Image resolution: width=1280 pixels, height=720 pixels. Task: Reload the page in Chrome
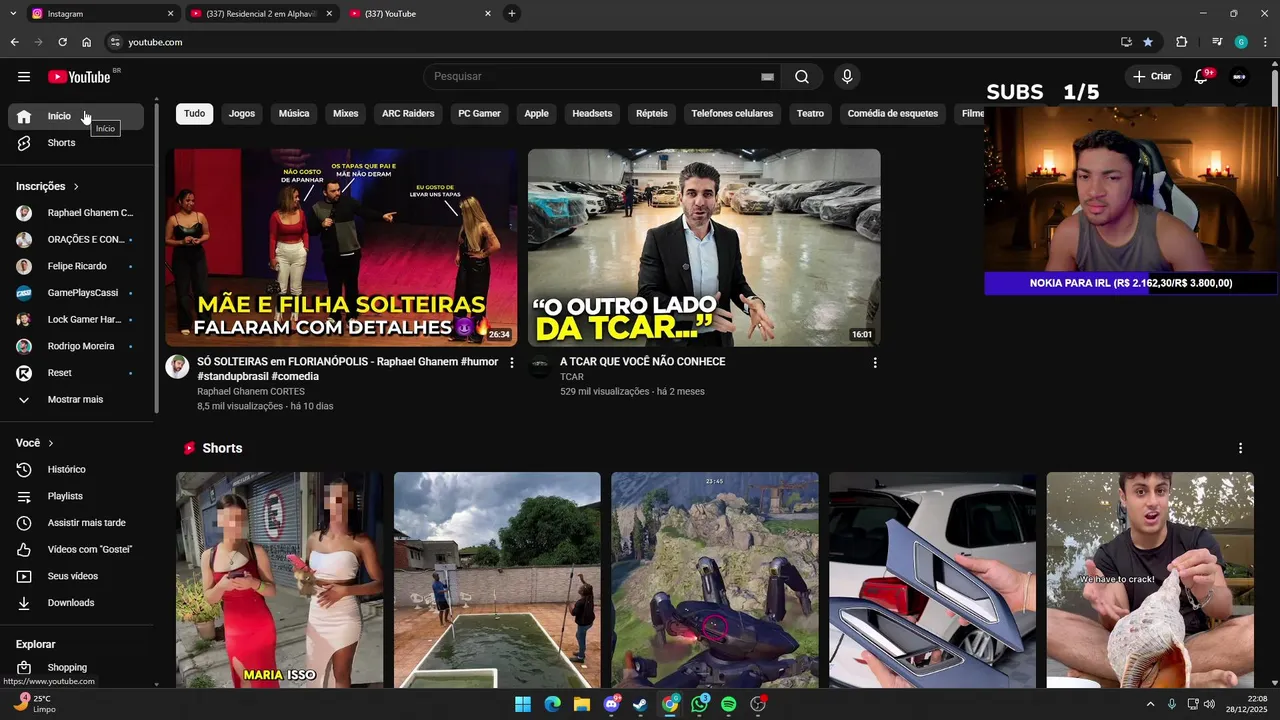tap(62, 42)
